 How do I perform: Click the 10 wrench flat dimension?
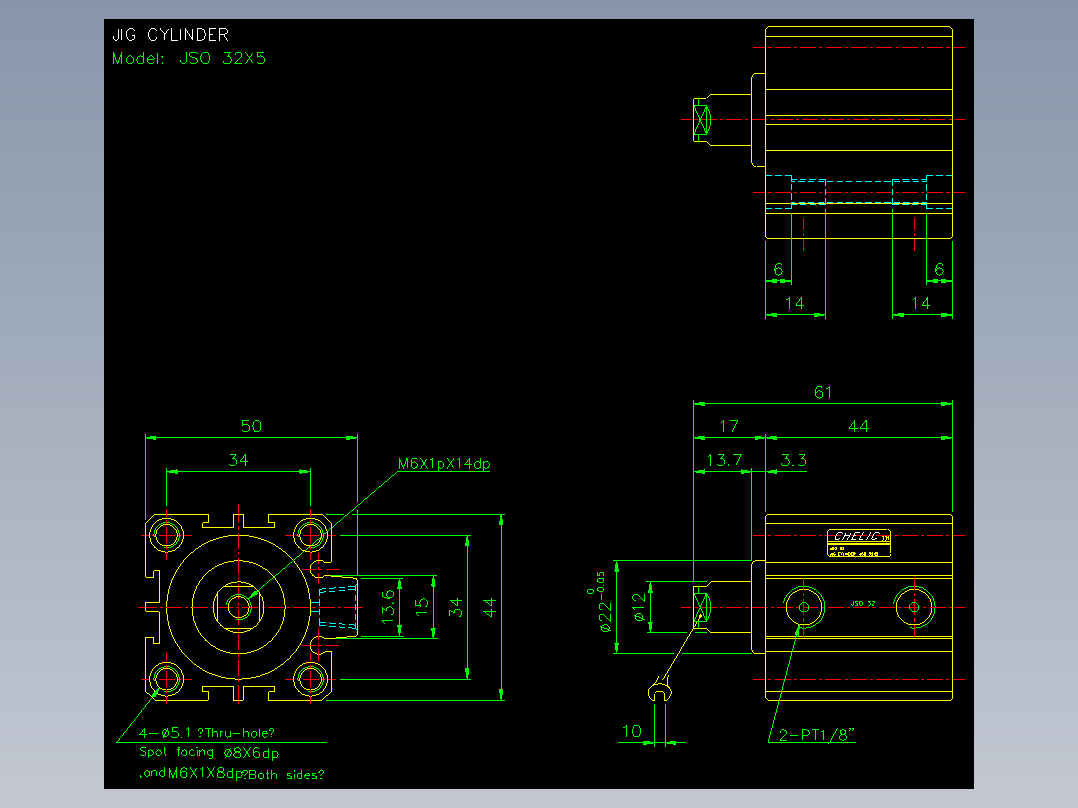[632, 731]
